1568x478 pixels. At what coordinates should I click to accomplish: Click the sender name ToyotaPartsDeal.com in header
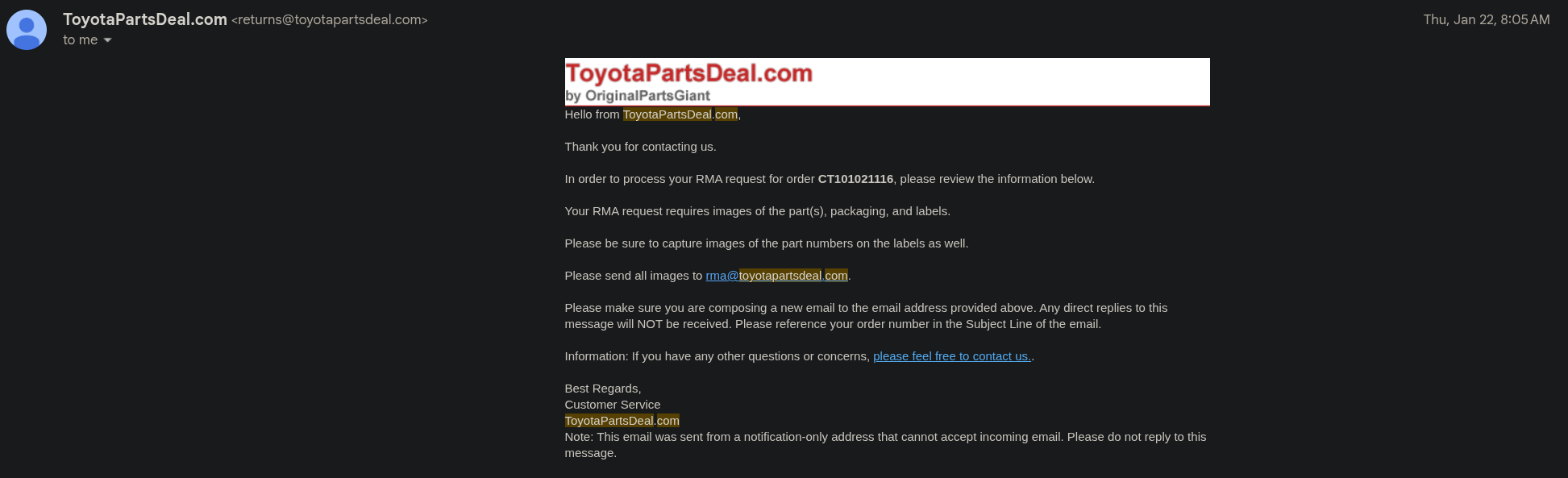tap(145, 19)
